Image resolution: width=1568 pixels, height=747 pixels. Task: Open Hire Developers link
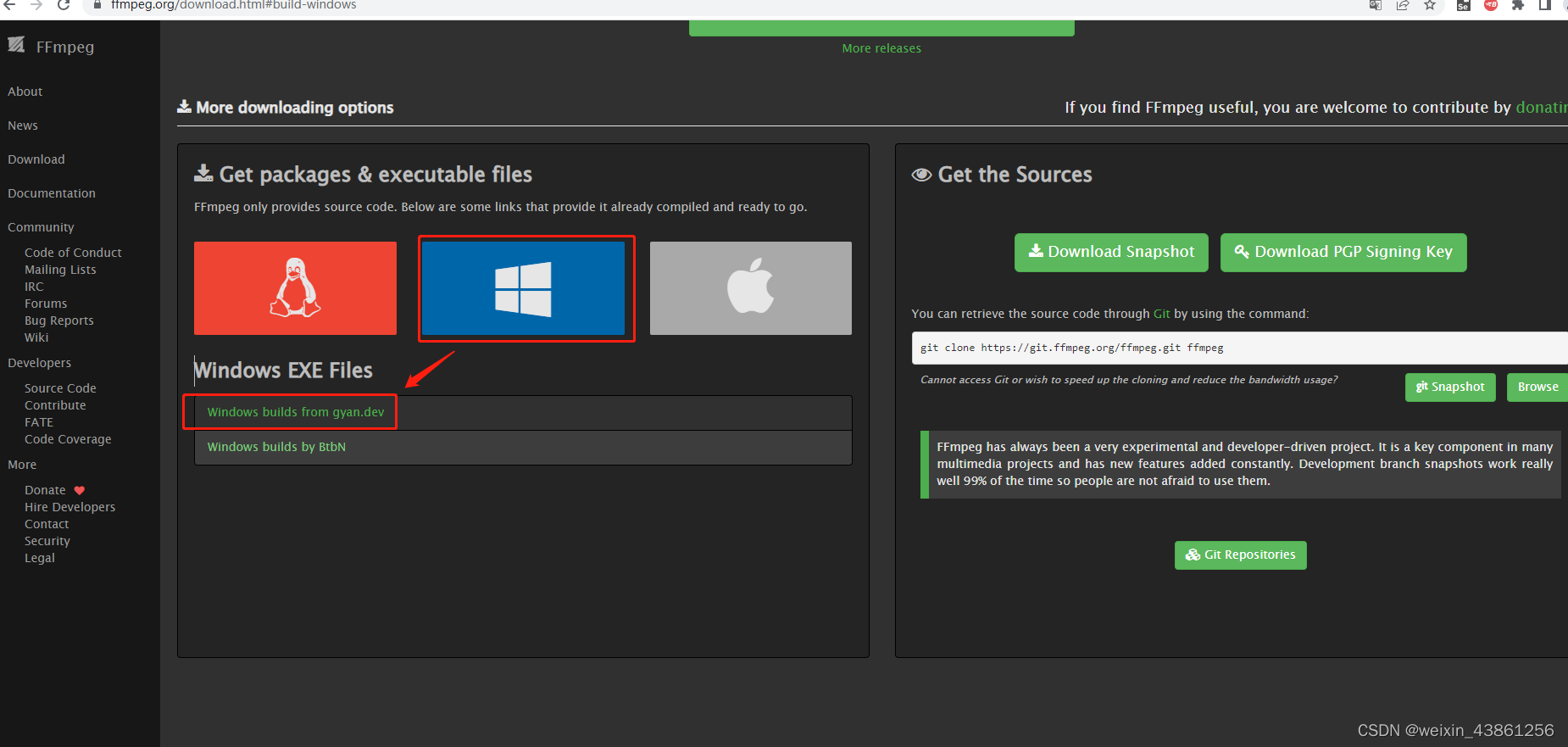tap(70, 507)
